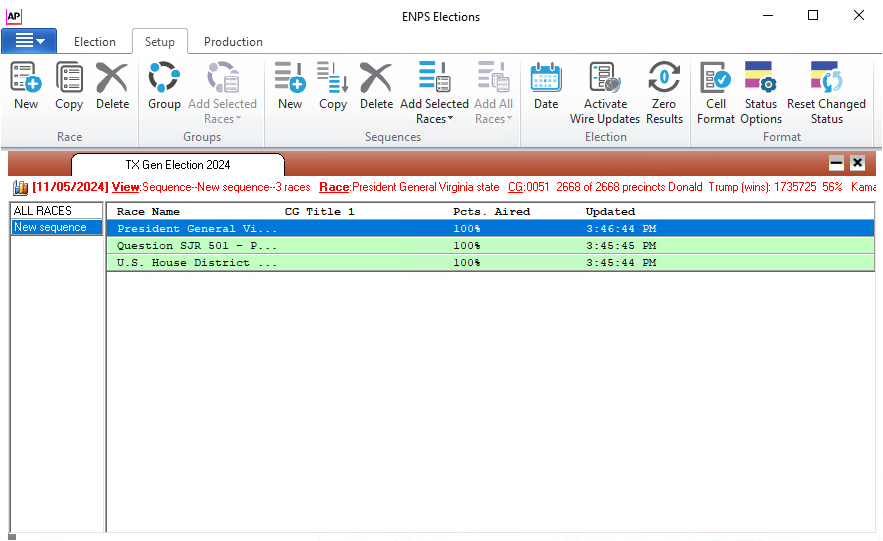Click the Pcts. column header

pos(469,212)
